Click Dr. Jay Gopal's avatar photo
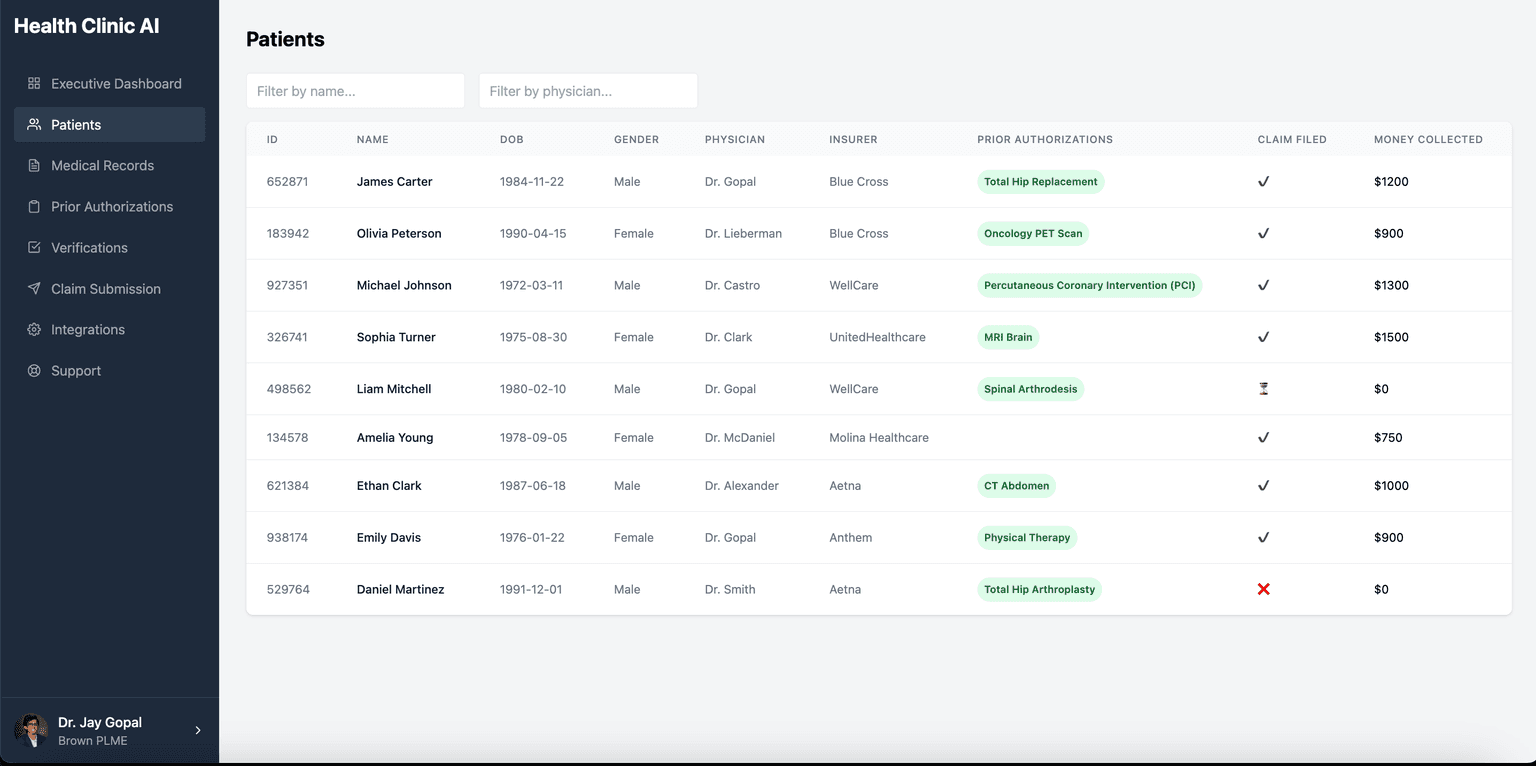 pyautogui.click(x=31, y=730)
